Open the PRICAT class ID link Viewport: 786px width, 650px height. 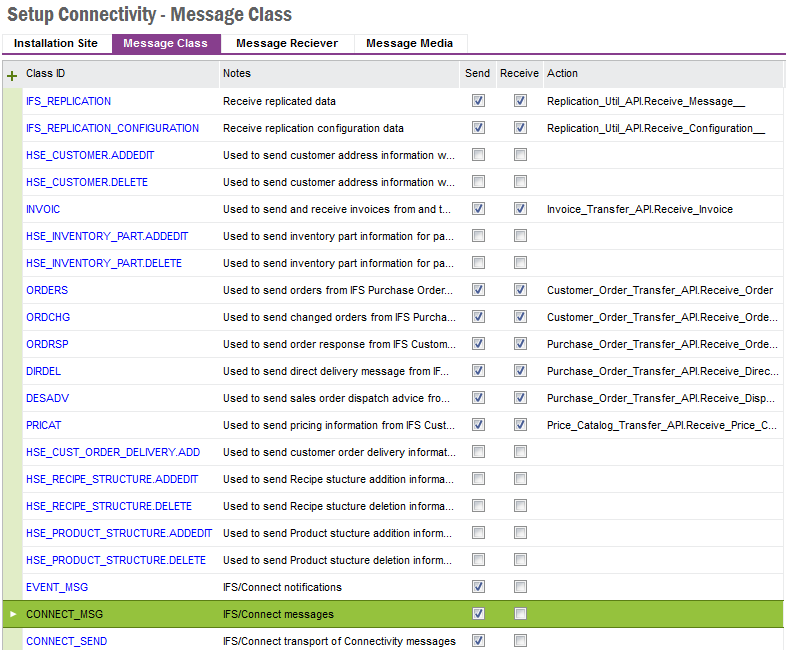[x=44, y=425]
